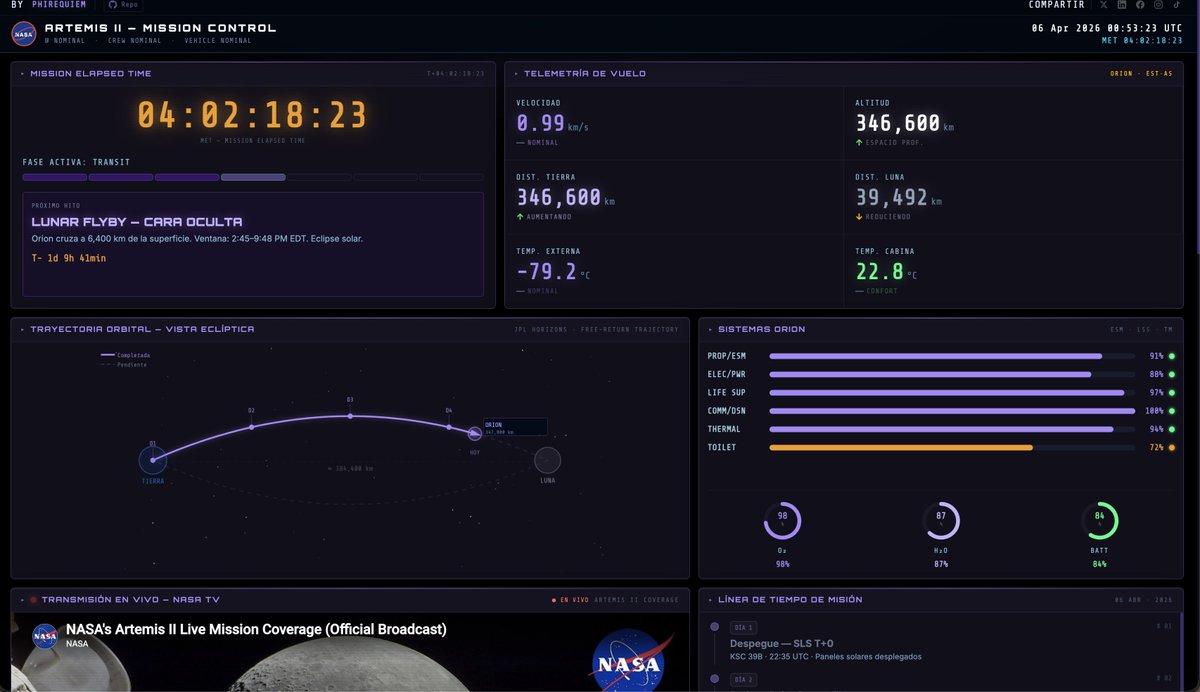Click the orange arrow next to Reduciendo

pos(859,217)
